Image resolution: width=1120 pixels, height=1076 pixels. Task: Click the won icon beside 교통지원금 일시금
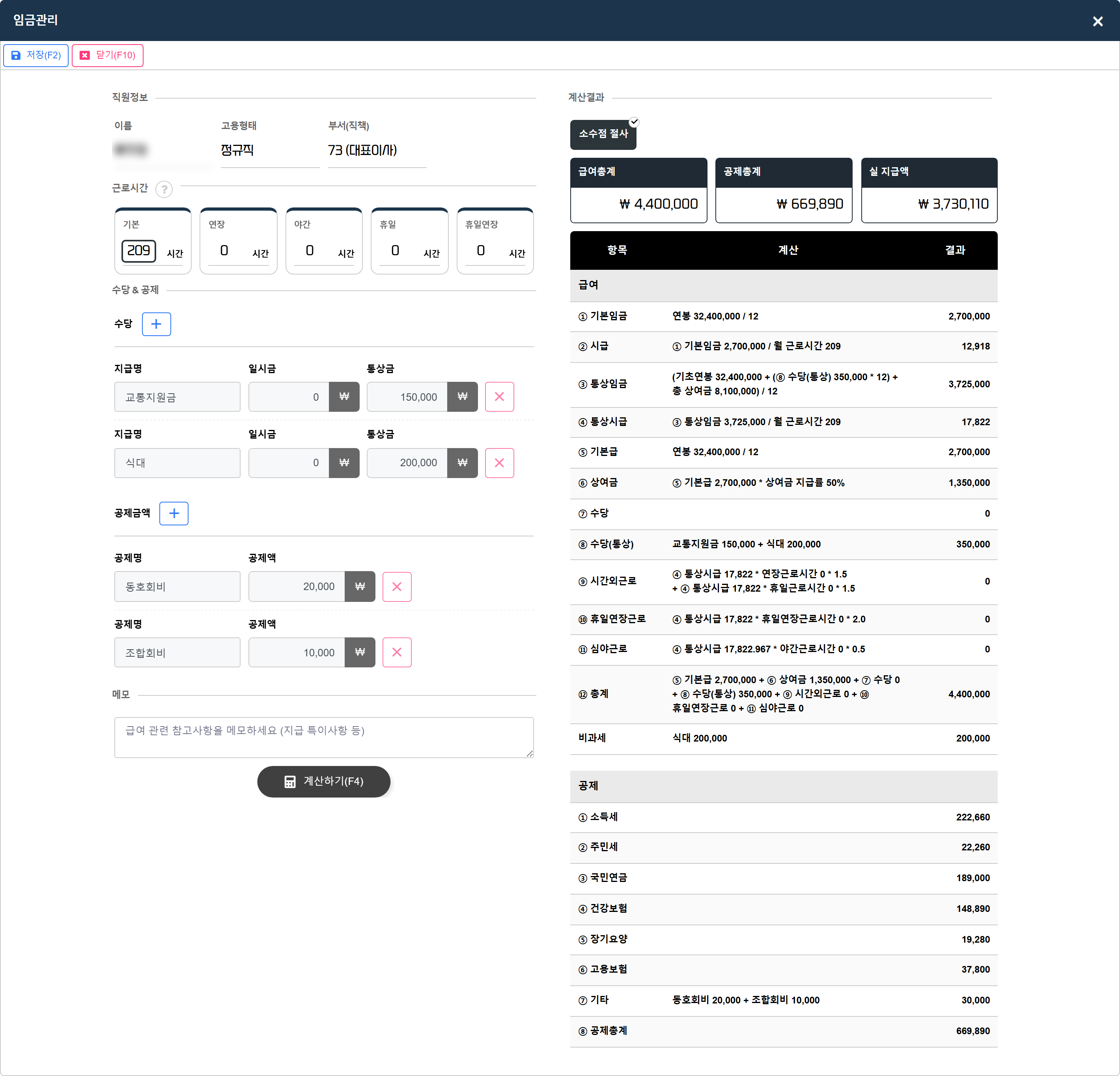[x=344, y=396]
